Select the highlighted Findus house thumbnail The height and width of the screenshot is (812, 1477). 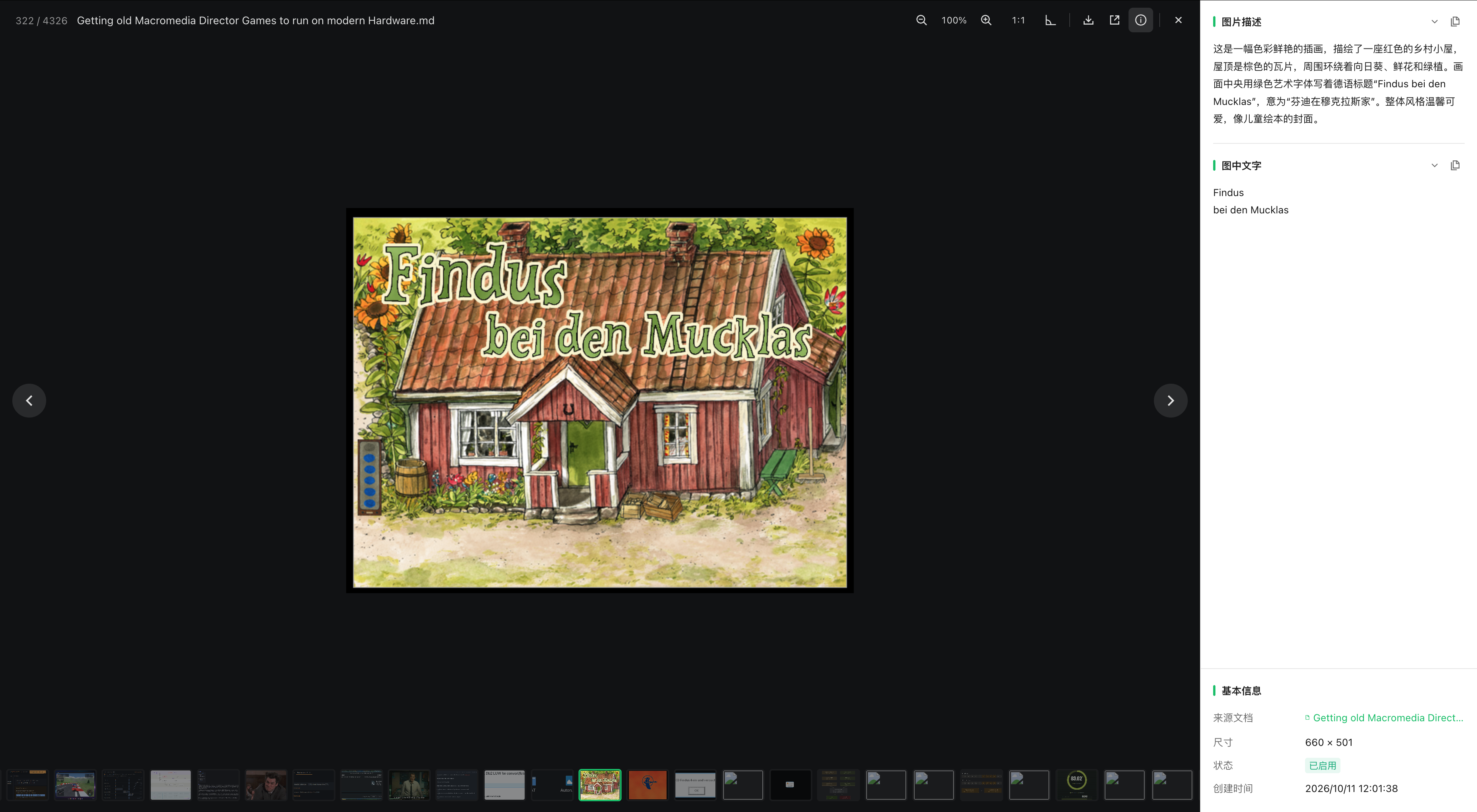600,785
